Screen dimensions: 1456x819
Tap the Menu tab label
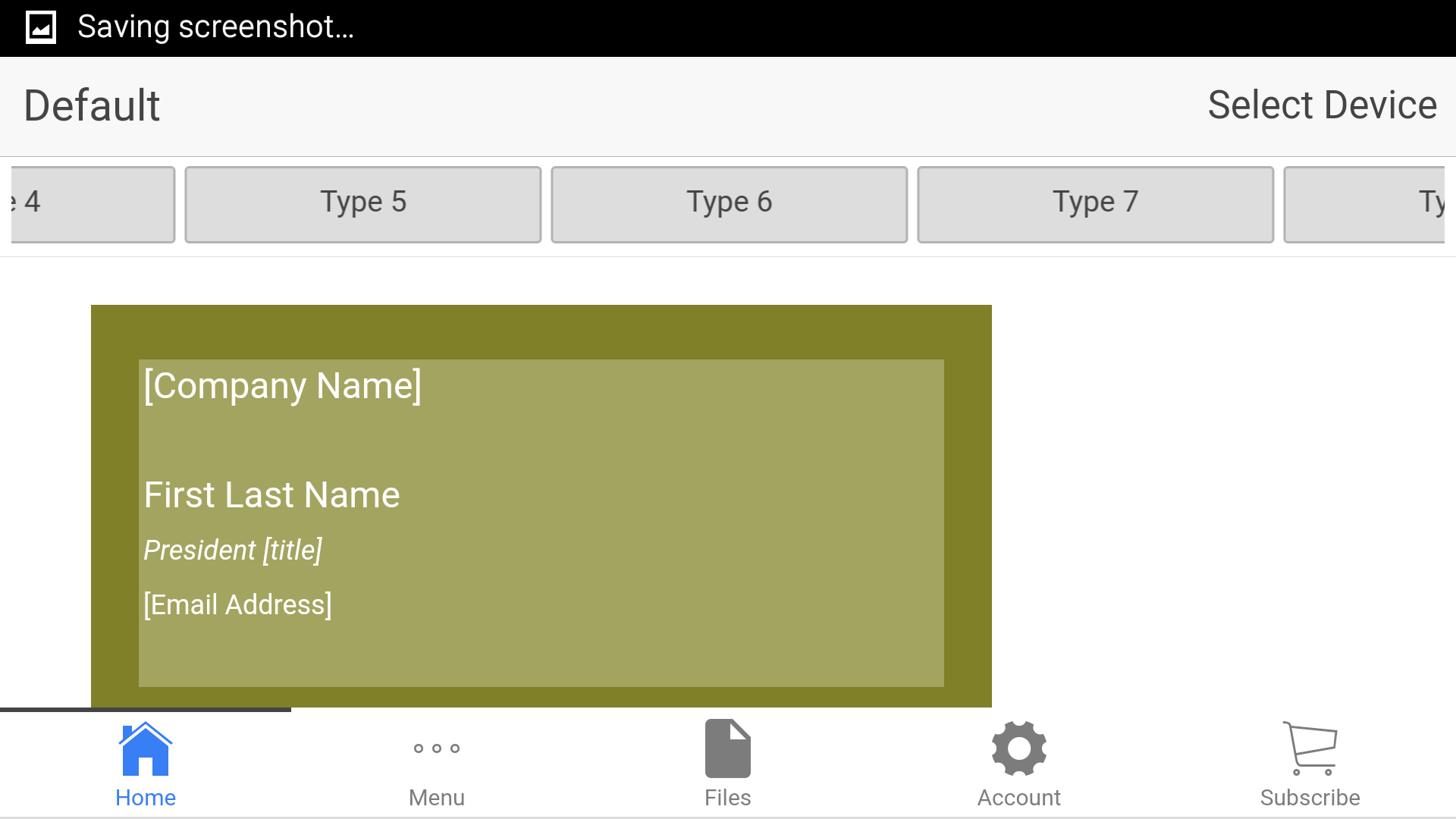tap(437, 798)
